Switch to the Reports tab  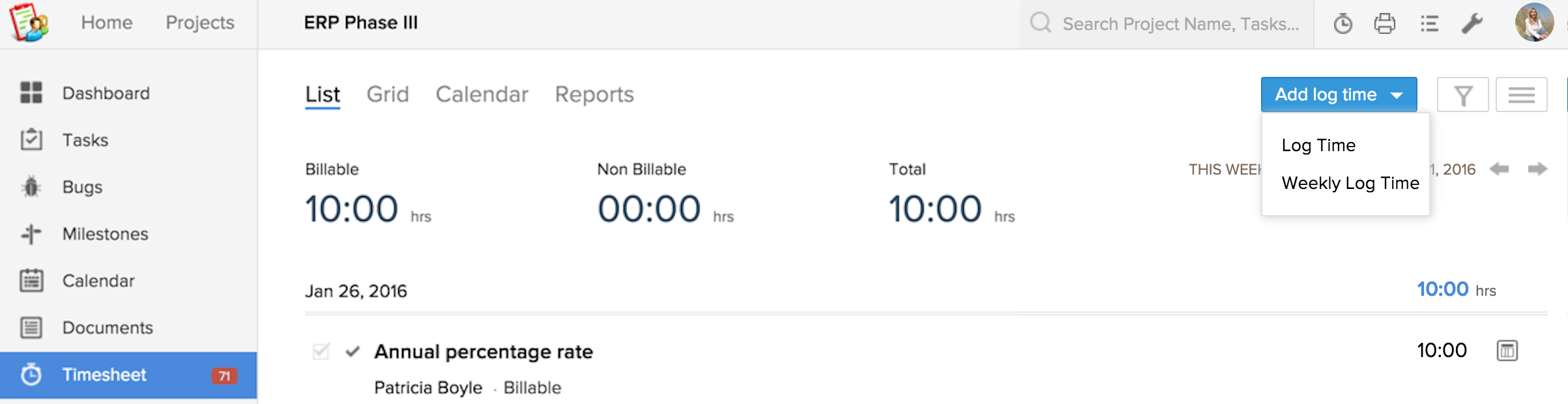(594, 94)
